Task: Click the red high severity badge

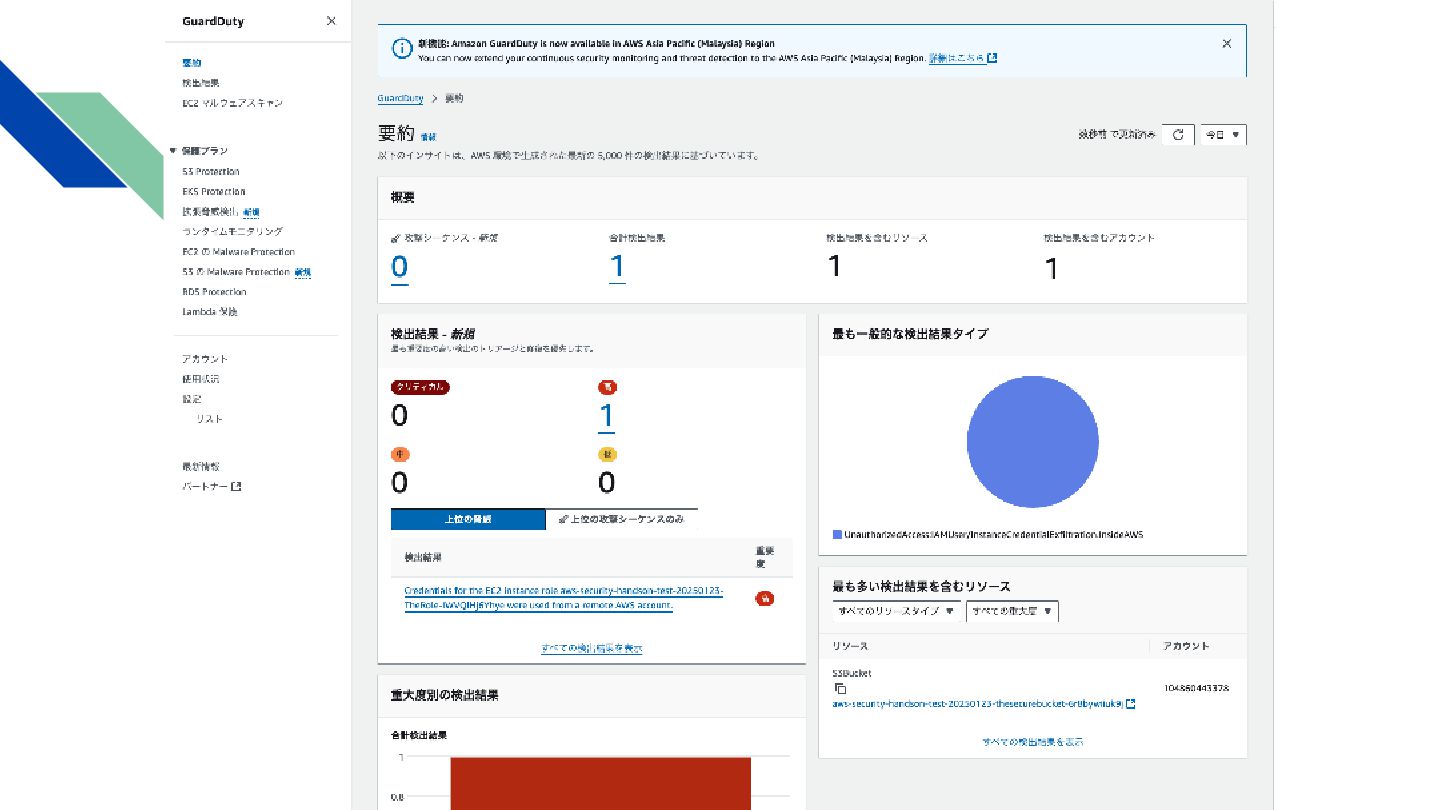Action: [607, 387]
